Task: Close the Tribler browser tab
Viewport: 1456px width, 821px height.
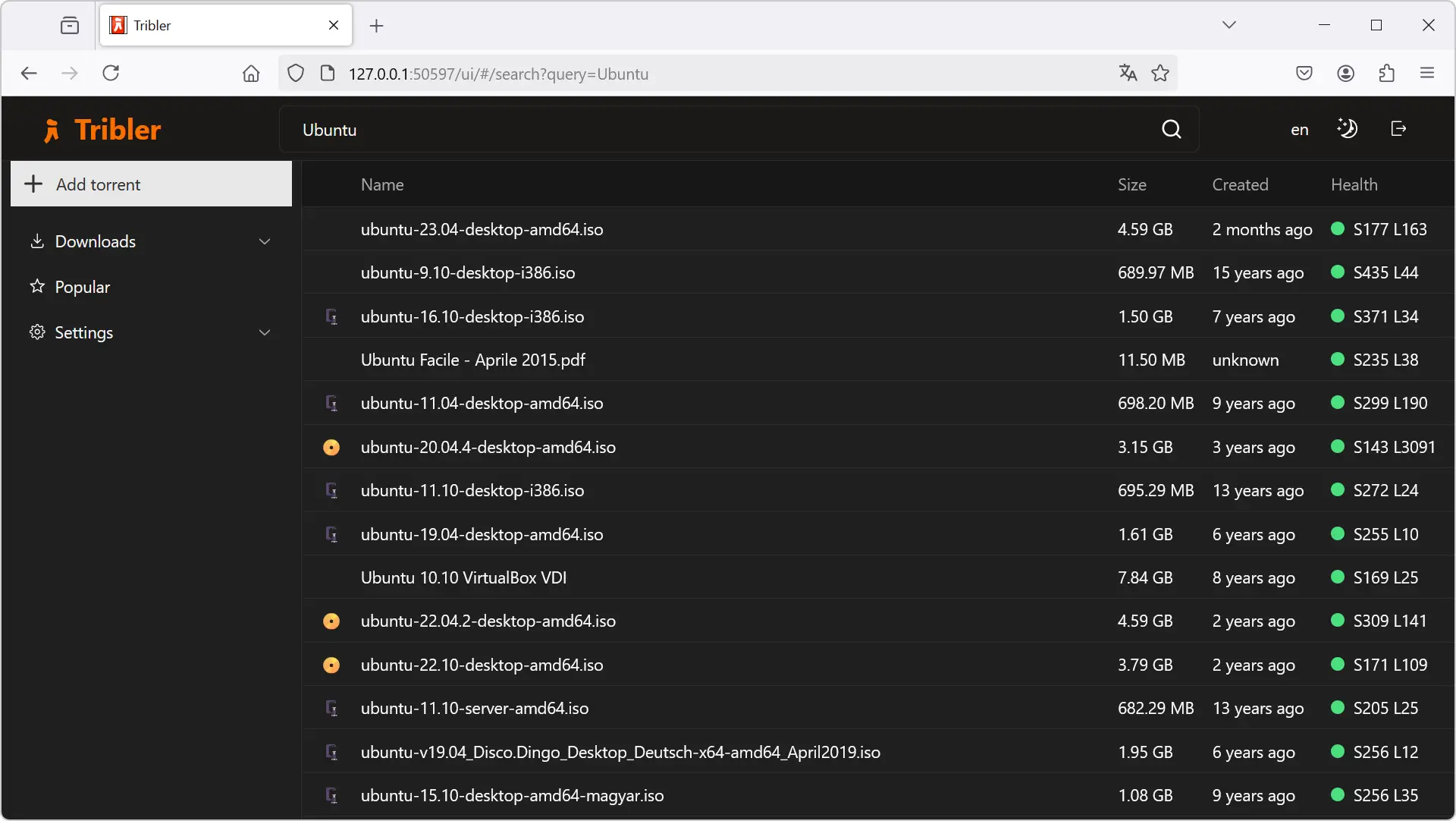Action: tap(334, 25)
